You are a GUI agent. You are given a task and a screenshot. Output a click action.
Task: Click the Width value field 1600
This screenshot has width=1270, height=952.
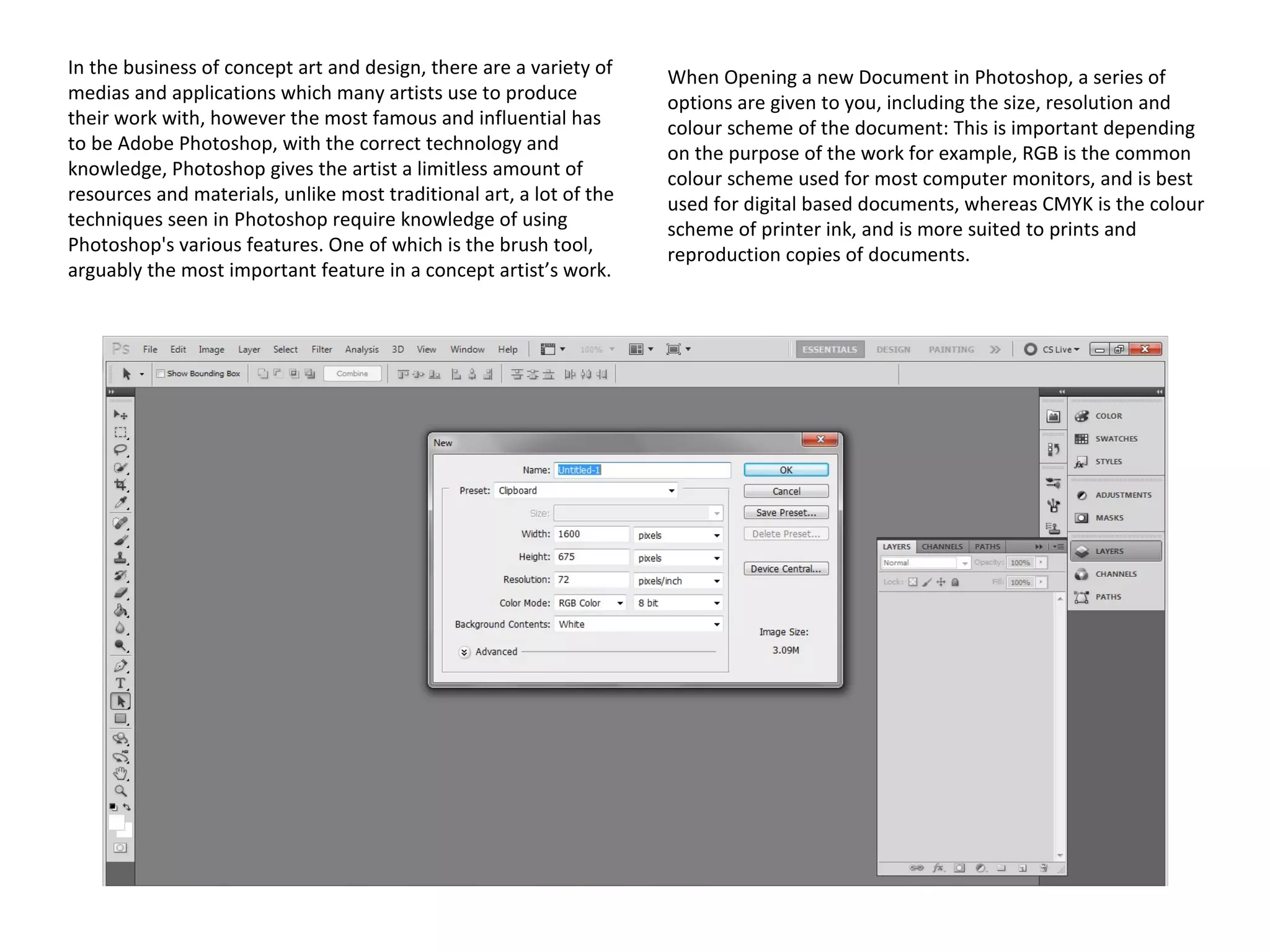coord(592,534)
